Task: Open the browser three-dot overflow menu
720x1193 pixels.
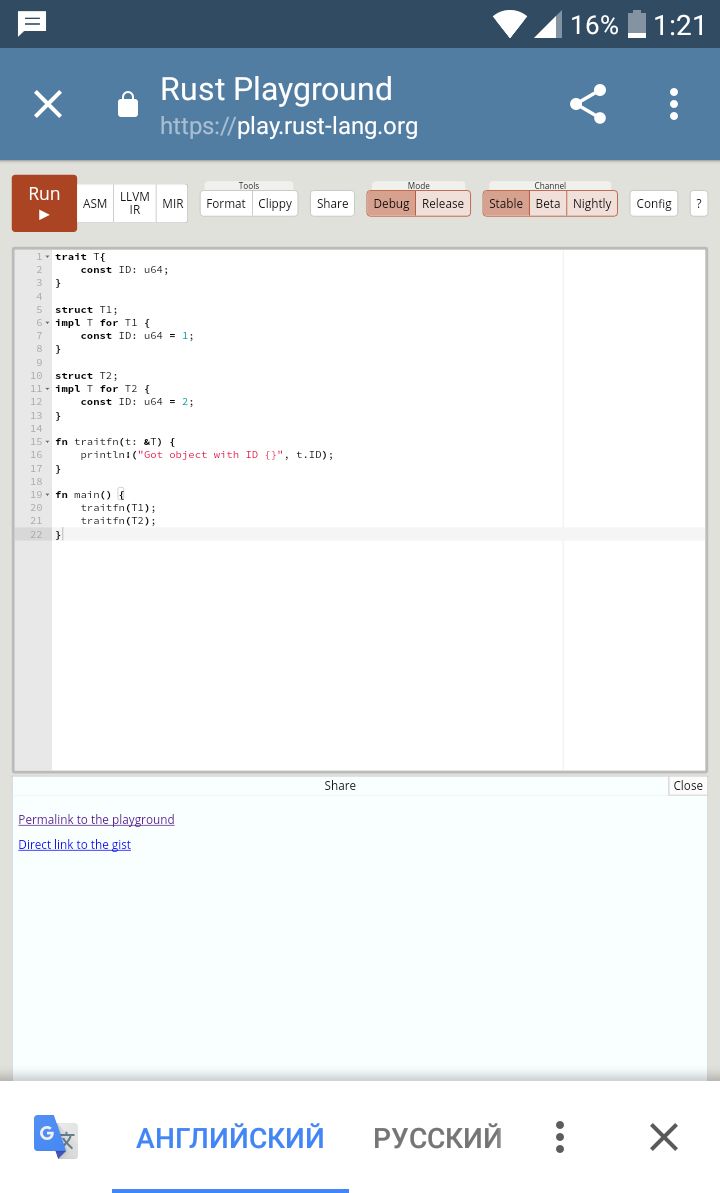Action: click(674, 104)
